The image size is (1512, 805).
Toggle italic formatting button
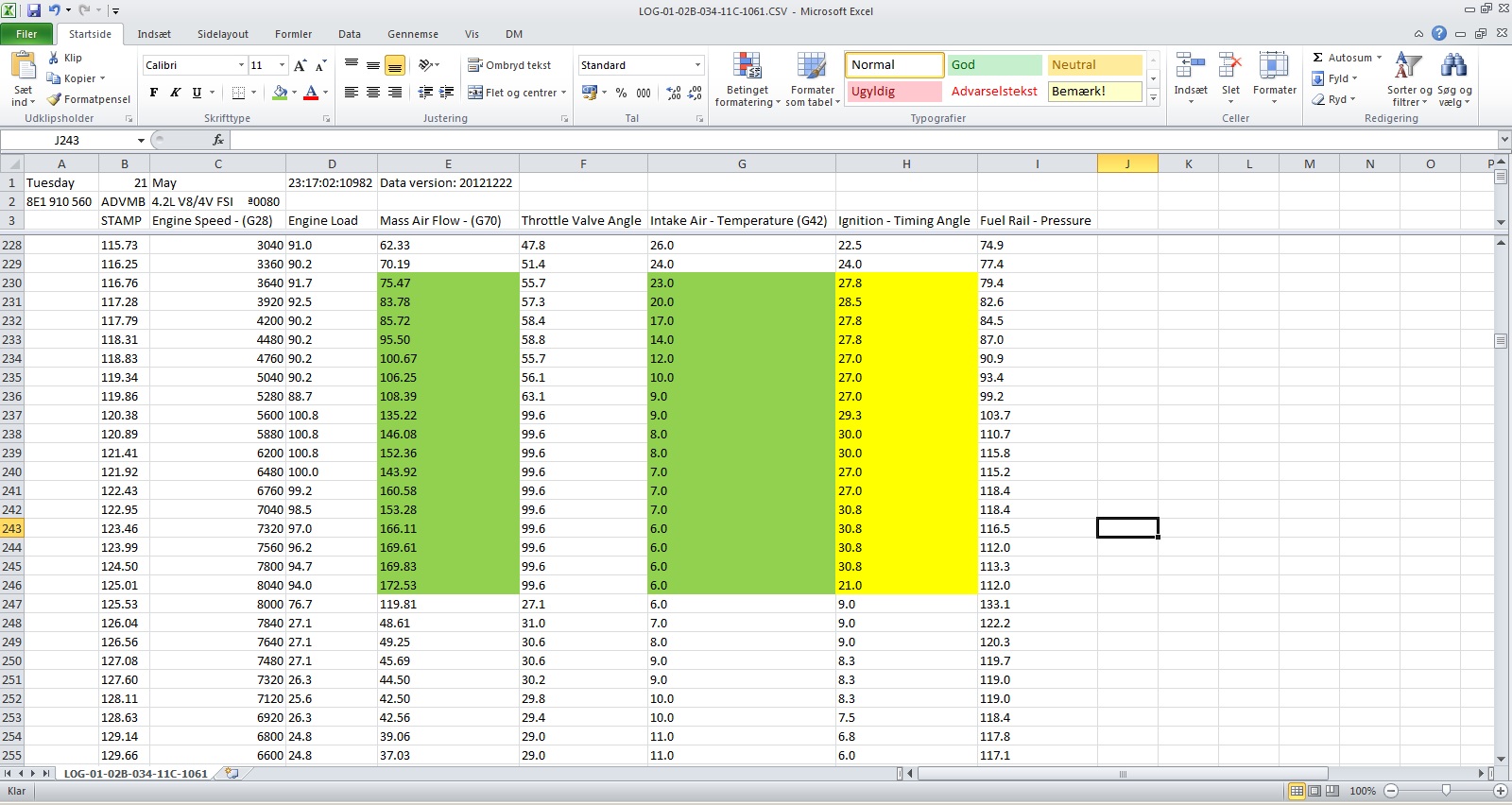click(175, 93)
